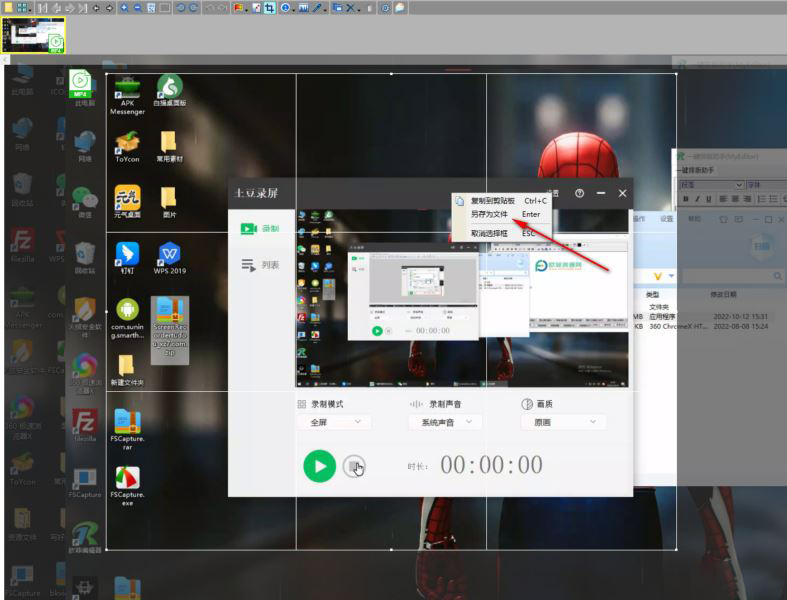787x600 pixels.
Task: Open the resize image tool
Action: 256,8
